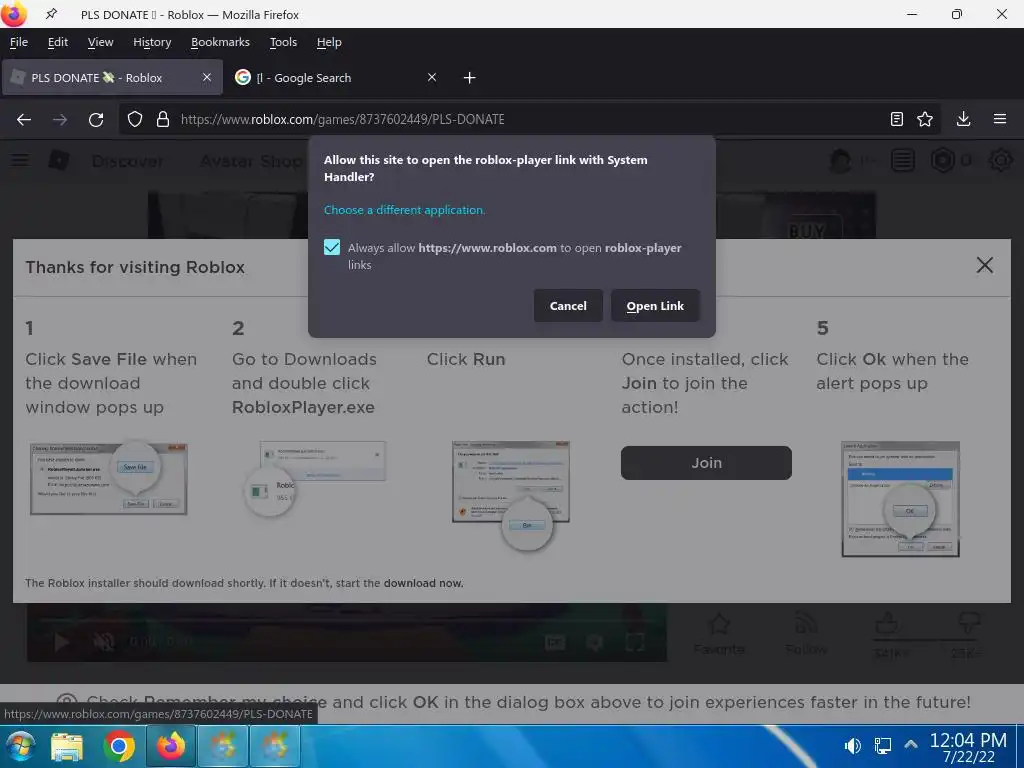Launch Google Chrome from the taskbar
The width and height of the screenshot is (1024, 768).
pyautogui.click(x=119, y=746)
